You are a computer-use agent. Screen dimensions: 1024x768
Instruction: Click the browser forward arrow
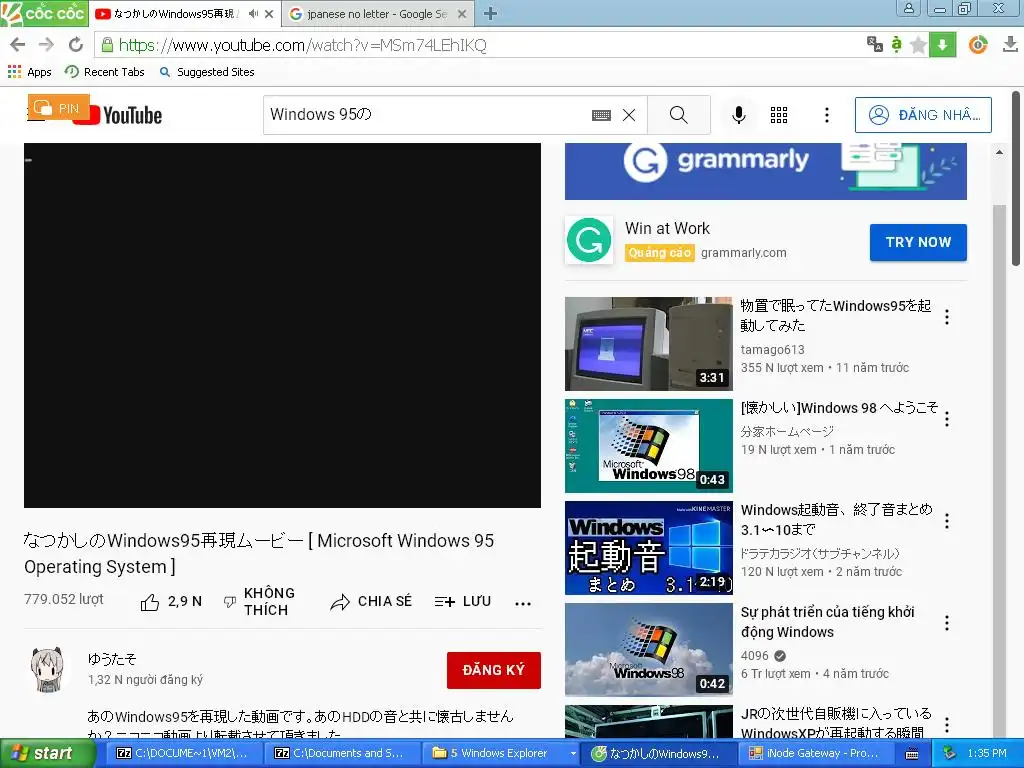46,44
